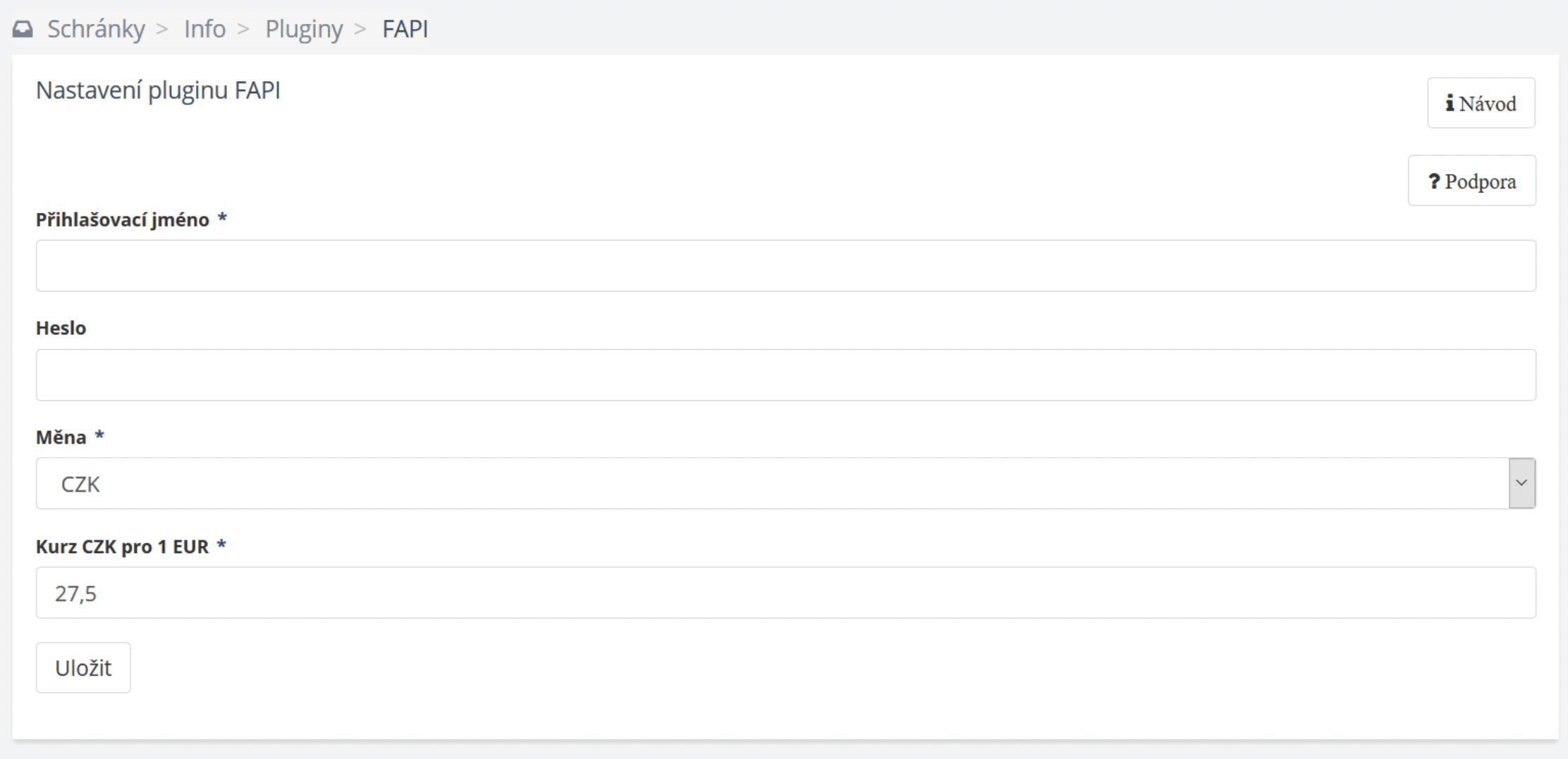Navigate to Pluginy breadcrumb
Viewport: 1568px width, 759px height.
(304, 29)
